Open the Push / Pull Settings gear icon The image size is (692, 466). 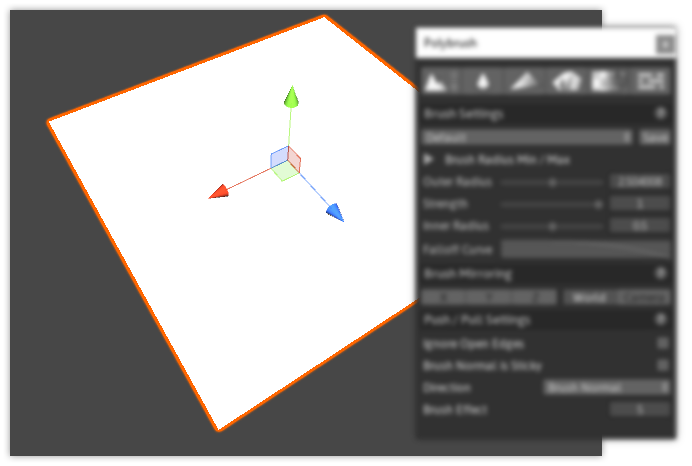[661, 320]
